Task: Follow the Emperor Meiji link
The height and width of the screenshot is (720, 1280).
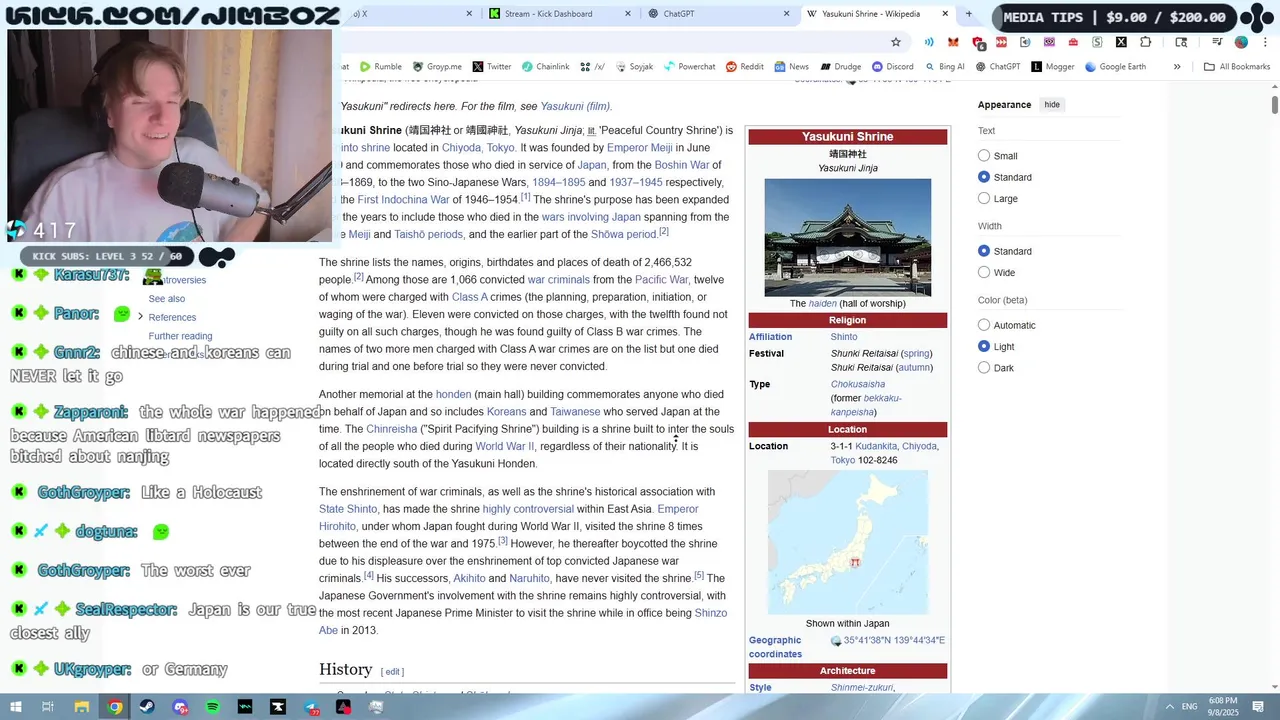Action: 640,148
